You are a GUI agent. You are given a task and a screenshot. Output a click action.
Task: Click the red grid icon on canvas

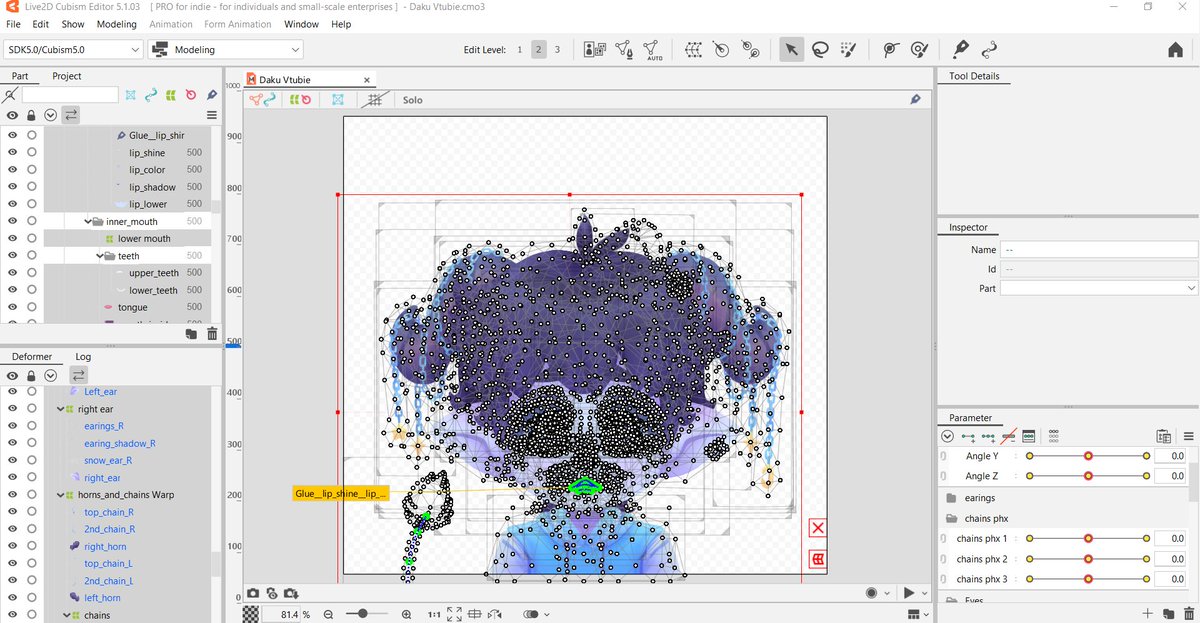point(818,559)
